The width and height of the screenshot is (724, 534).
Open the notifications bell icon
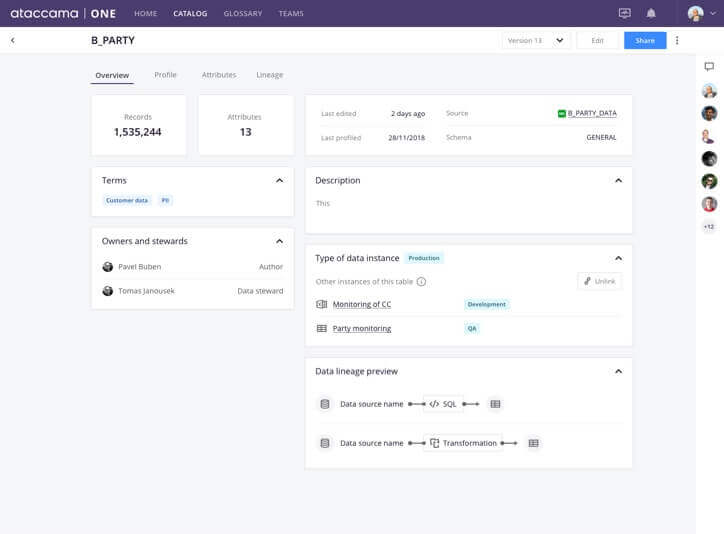(651, 14)
